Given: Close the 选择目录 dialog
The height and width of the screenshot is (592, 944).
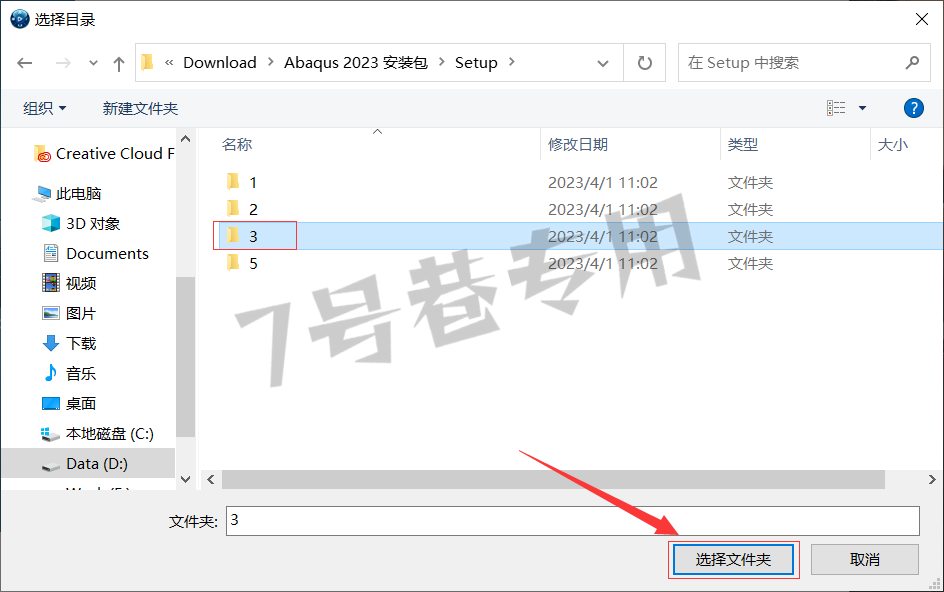Looking at the screenshot, I should click(x=921, y=19).
